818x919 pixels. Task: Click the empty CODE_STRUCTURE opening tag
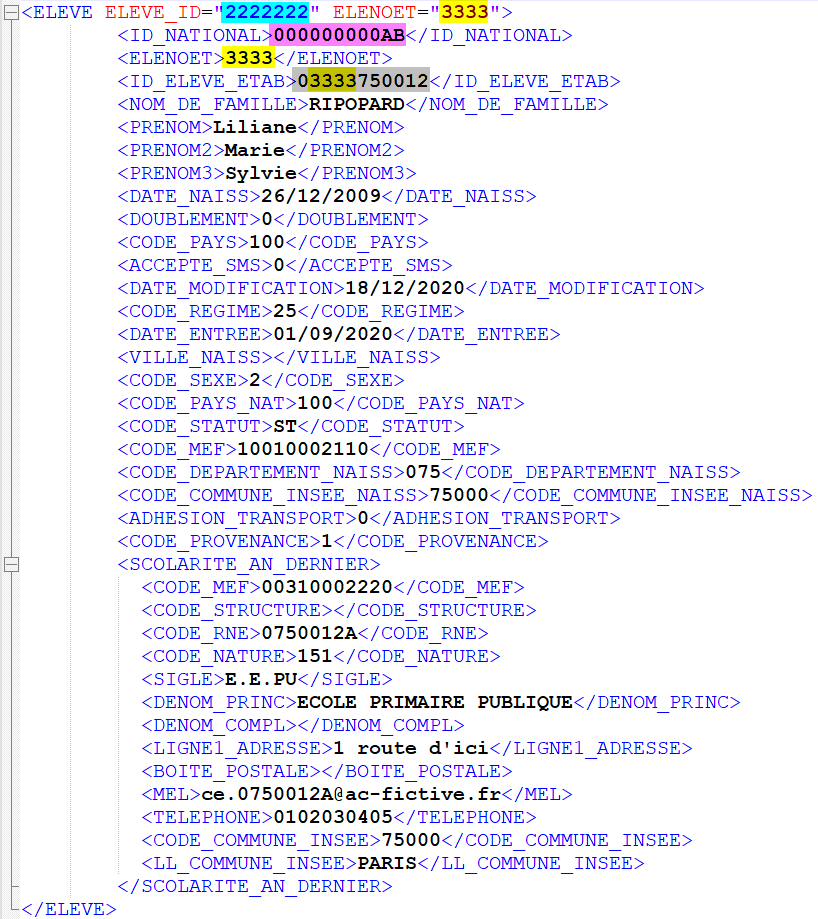(237, 610)
